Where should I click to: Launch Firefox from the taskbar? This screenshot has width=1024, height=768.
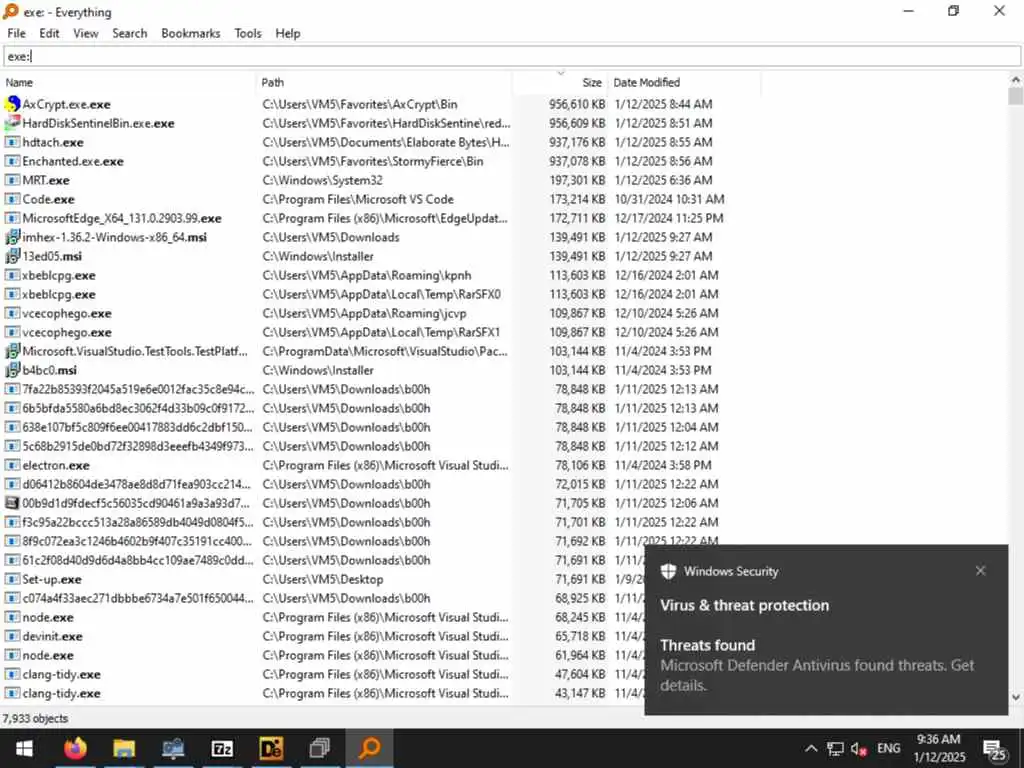75,748
